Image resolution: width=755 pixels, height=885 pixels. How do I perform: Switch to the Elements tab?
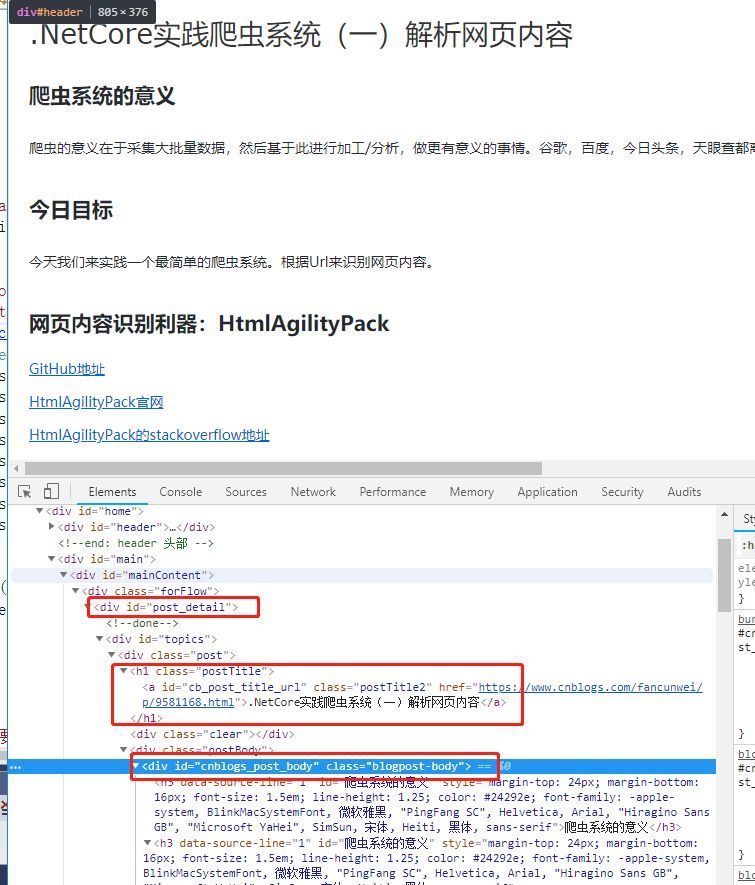(x=112, y=492)
